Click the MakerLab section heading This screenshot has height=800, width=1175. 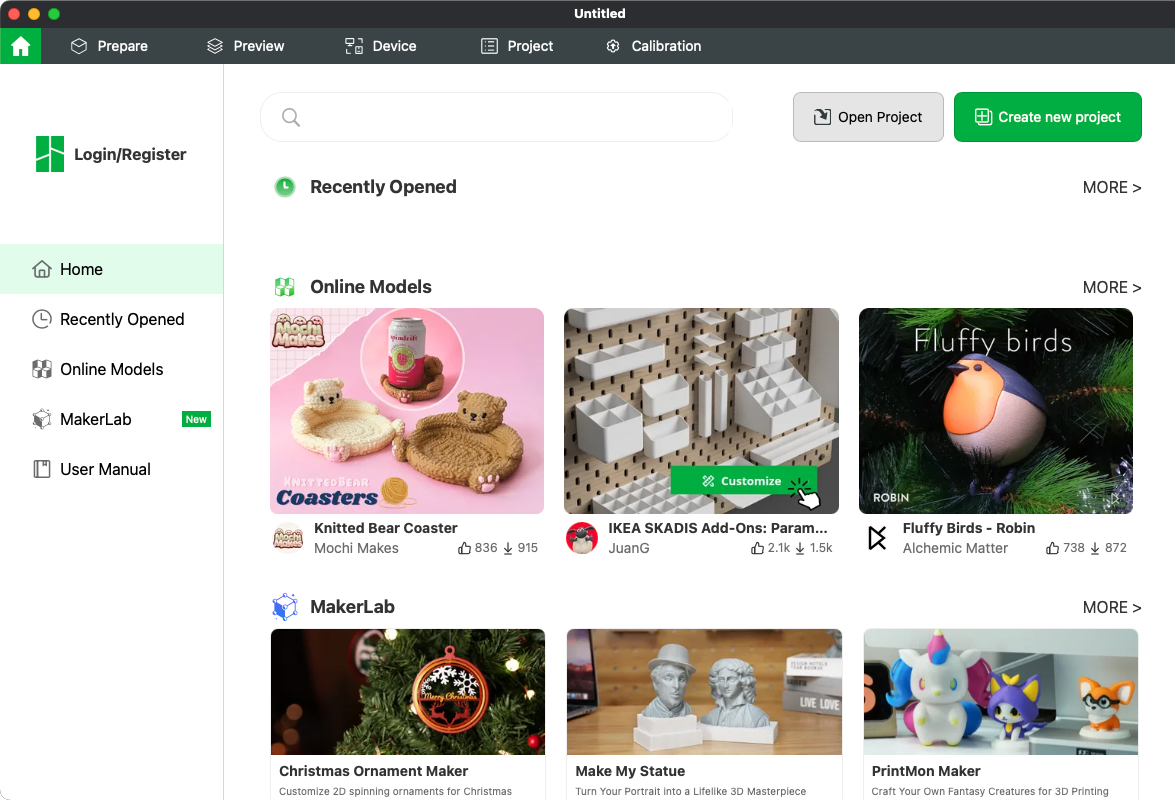(x=352, y=607)
